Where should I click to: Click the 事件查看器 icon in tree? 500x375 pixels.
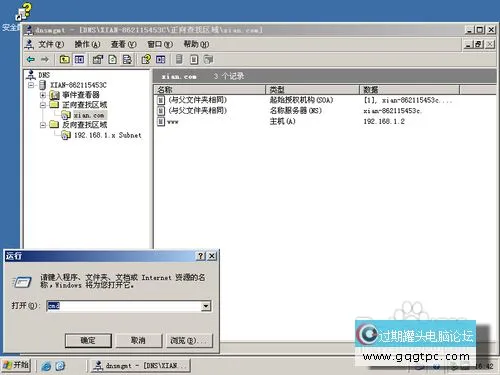coord(54,95)
